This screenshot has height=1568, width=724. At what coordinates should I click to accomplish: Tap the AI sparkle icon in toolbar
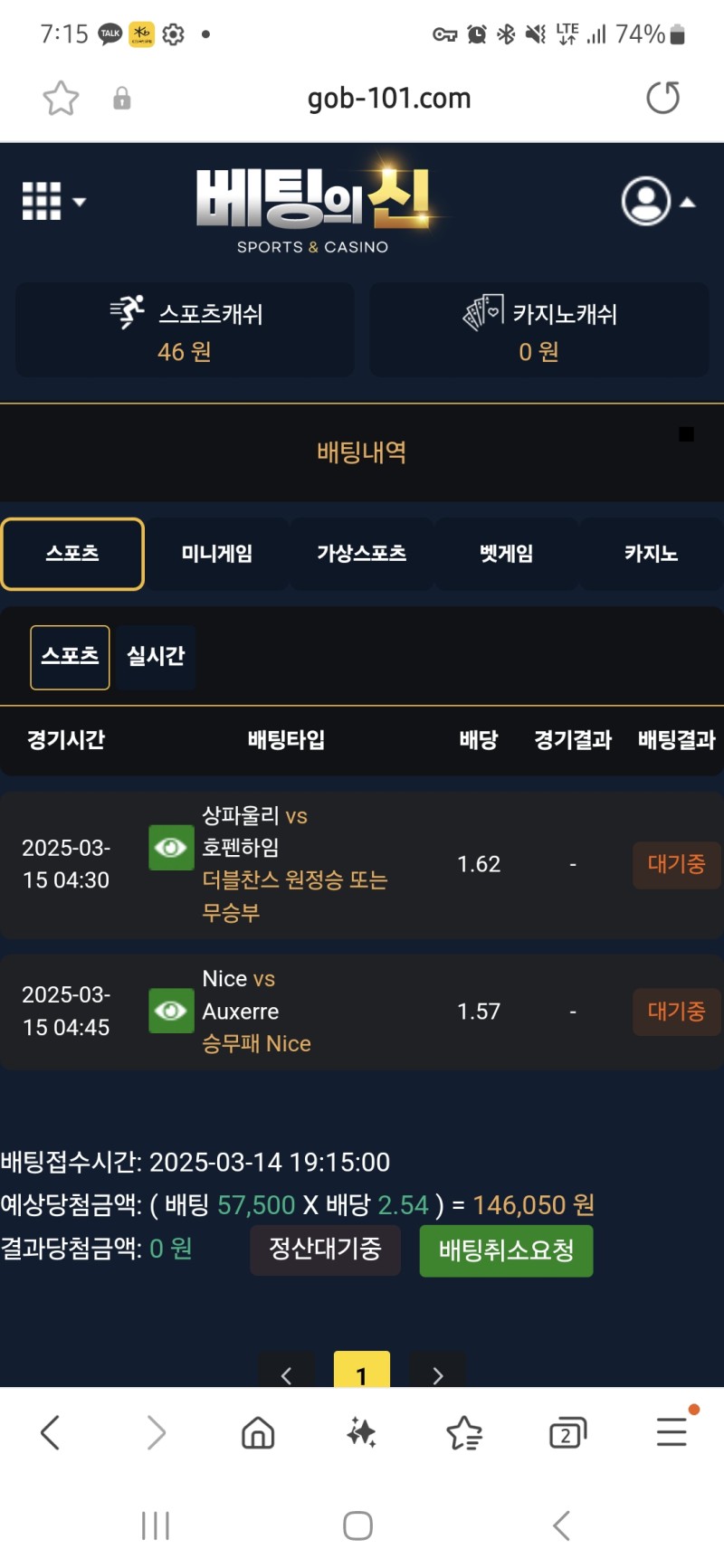[x=361, y=1432]
